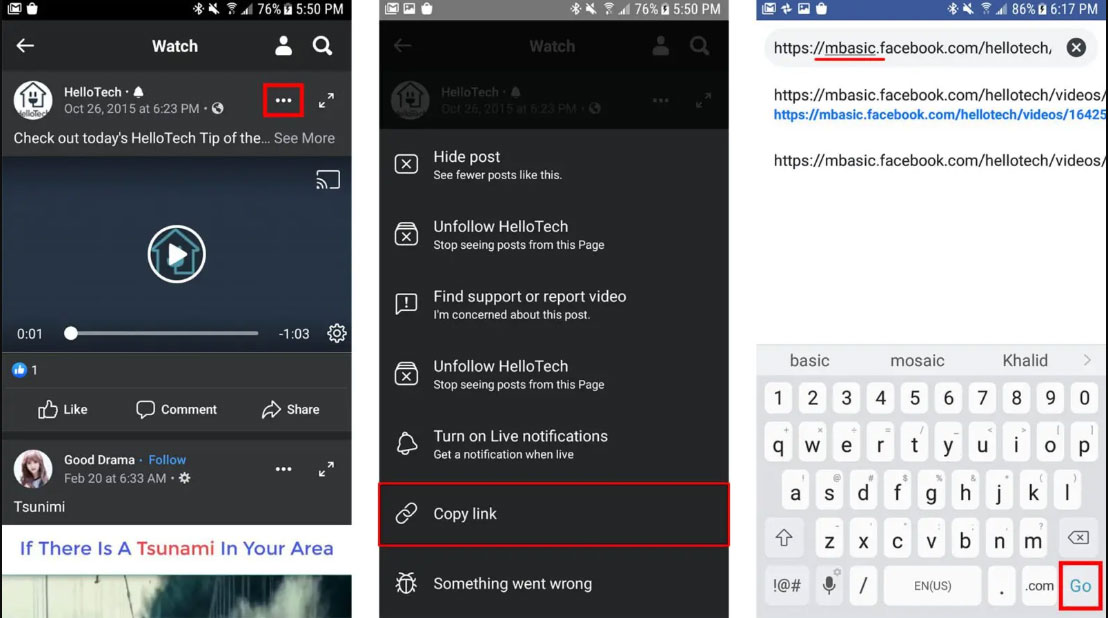The width and height of the screenshot is (1108, 618).
Task: Open HelloTech page avatar
Action: click(x=33, y=100)
